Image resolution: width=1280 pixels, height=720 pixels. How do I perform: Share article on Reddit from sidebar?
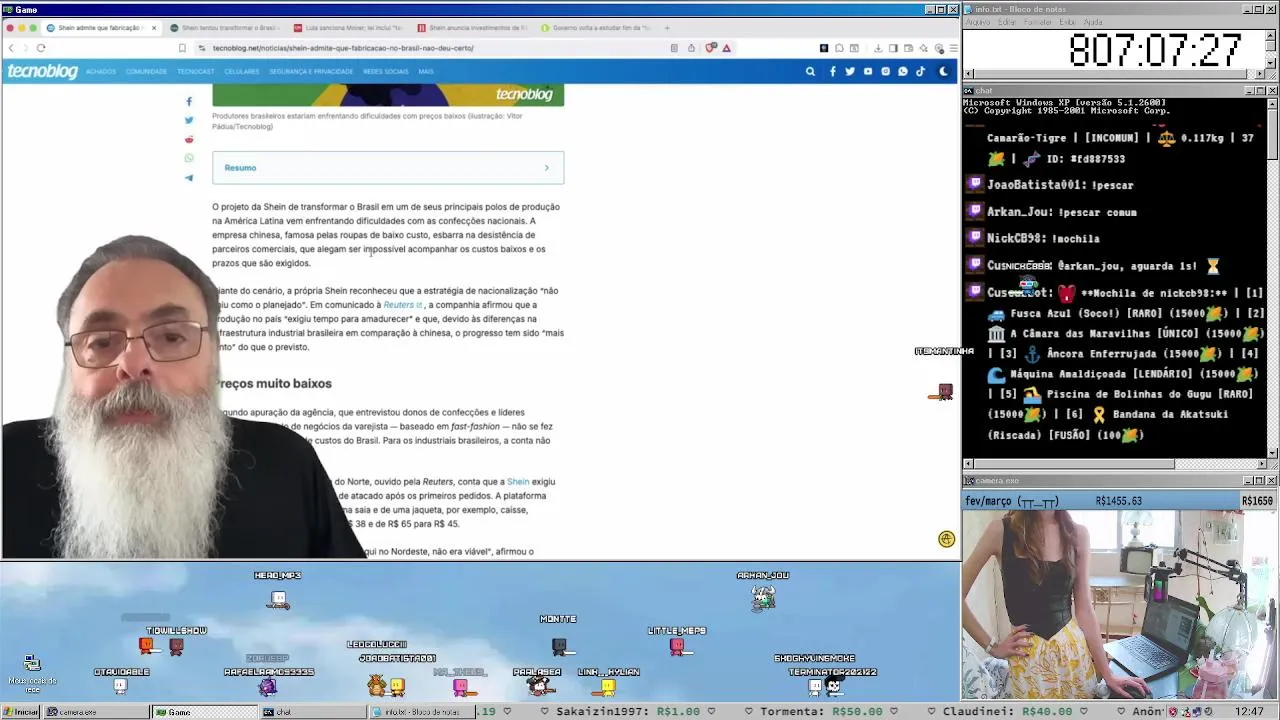pos(189,139)
